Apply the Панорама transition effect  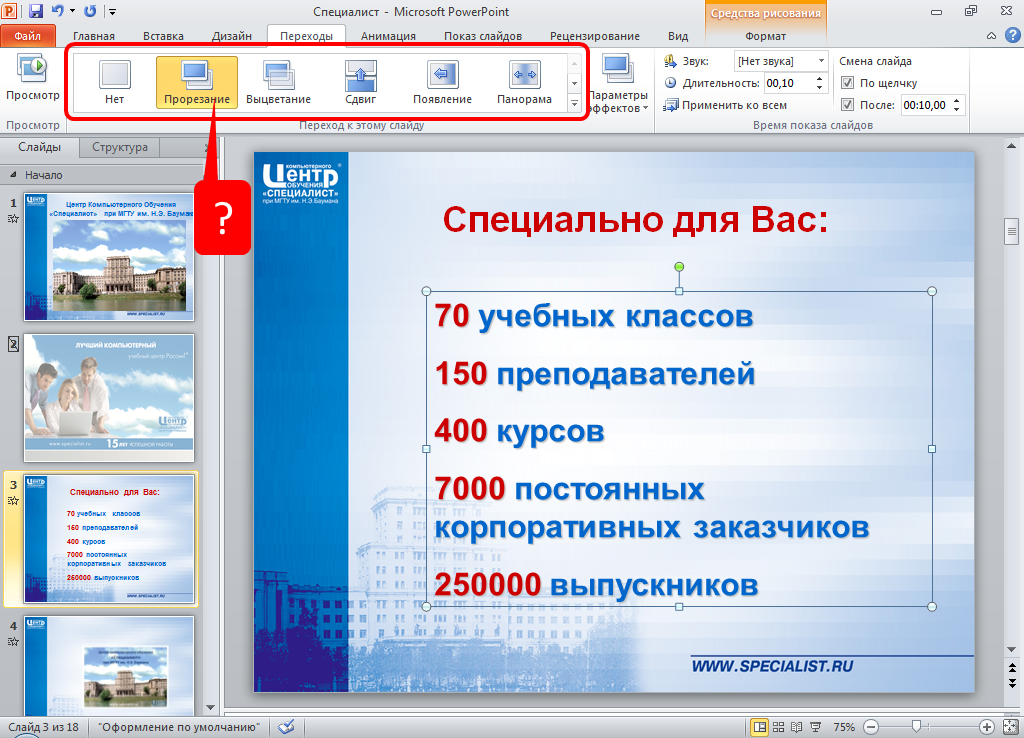[x=524, y=80]
